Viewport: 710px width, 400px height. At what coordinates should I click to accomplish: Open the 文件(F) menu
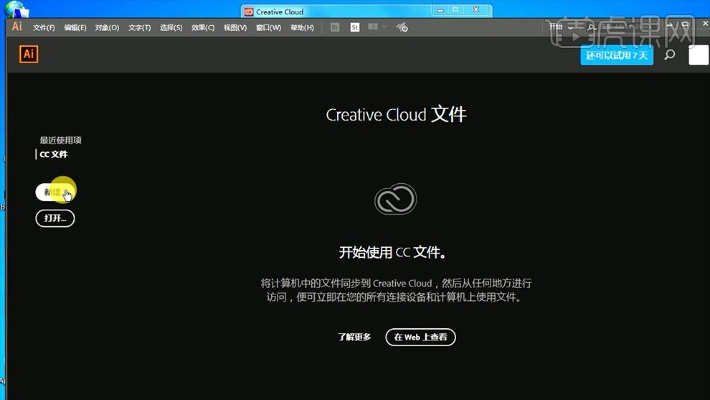click(x=44, y=28)
